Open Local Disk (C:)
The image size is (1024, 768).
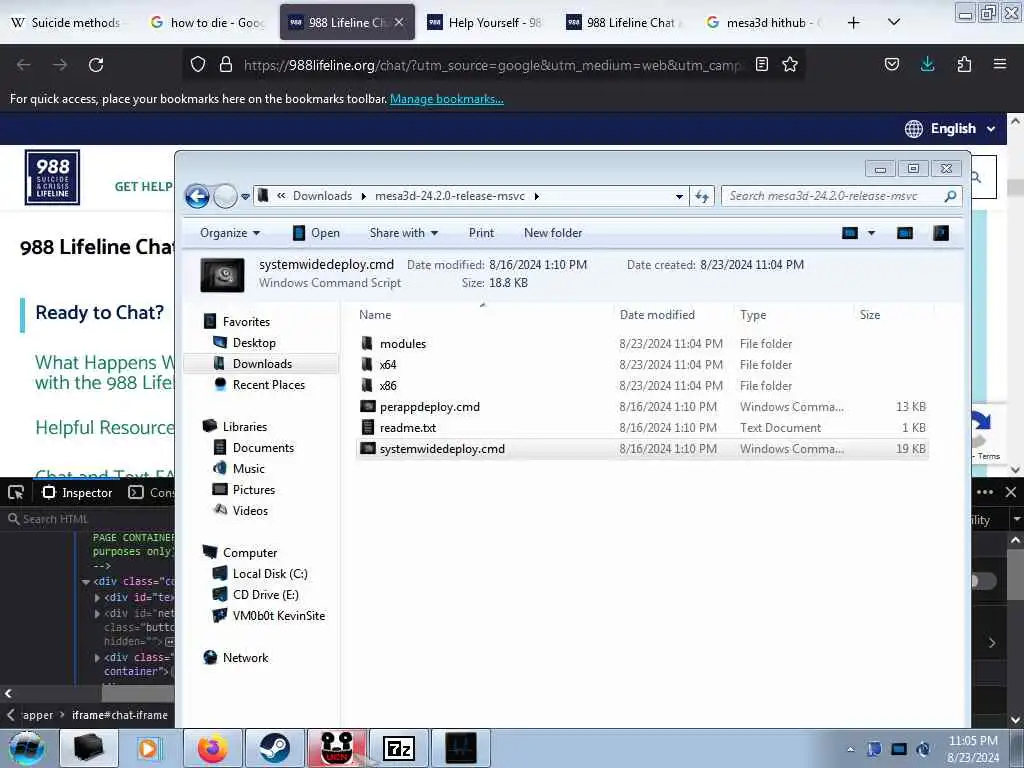click(x=270, y=573)
